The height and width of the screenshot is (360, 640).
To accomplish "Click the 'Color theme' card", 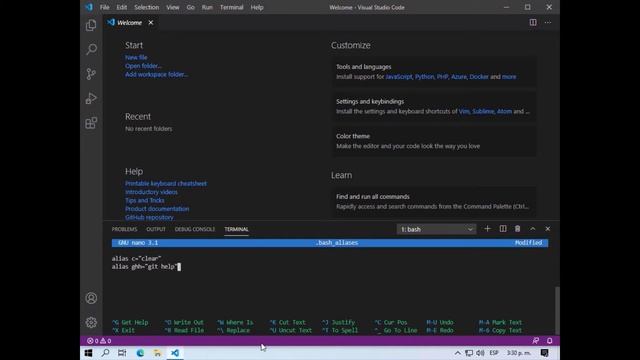I will (x=434, y=141).
